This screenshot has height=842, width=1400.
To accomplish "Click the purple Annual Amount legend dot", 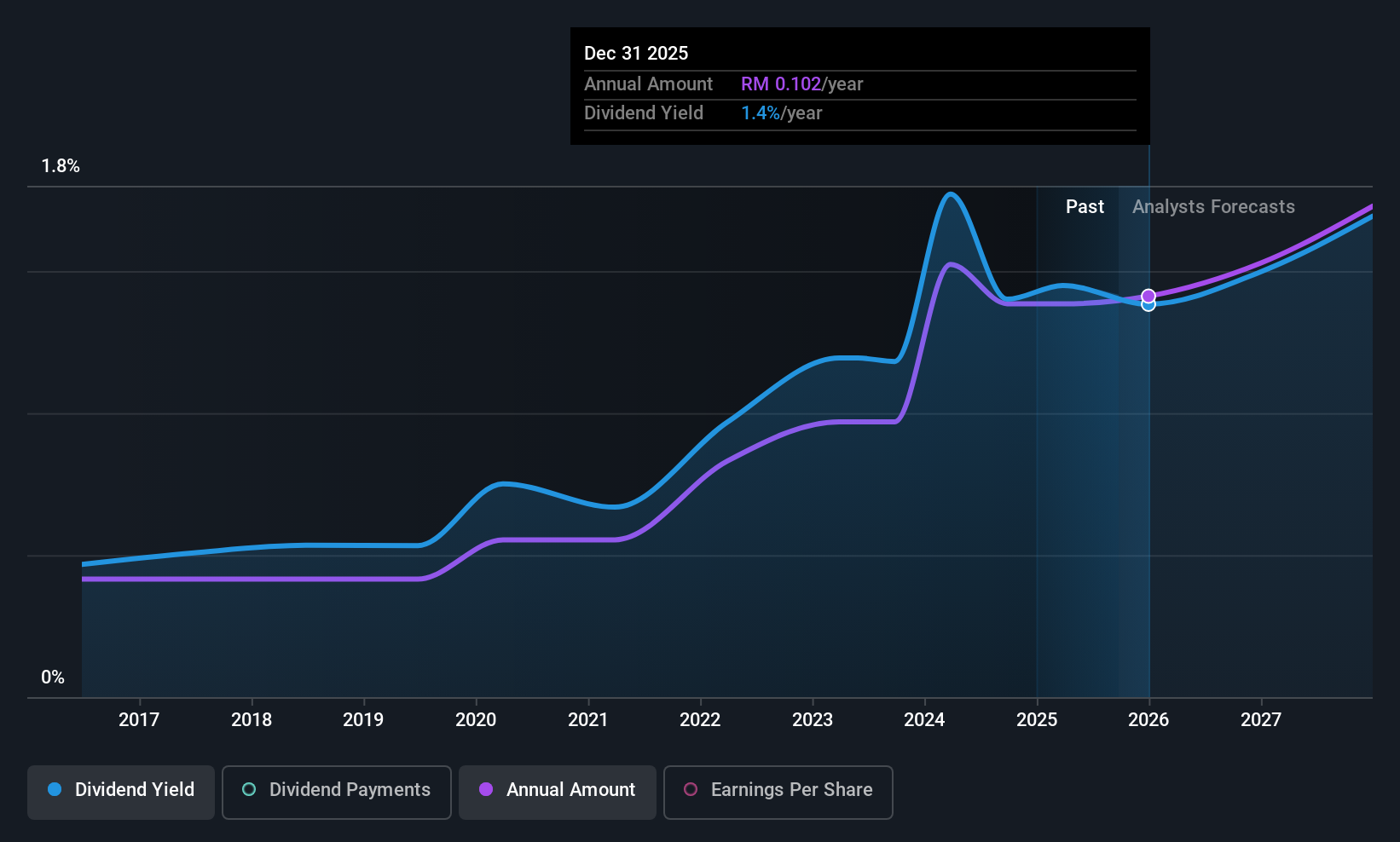I will (x=486, y=789).
